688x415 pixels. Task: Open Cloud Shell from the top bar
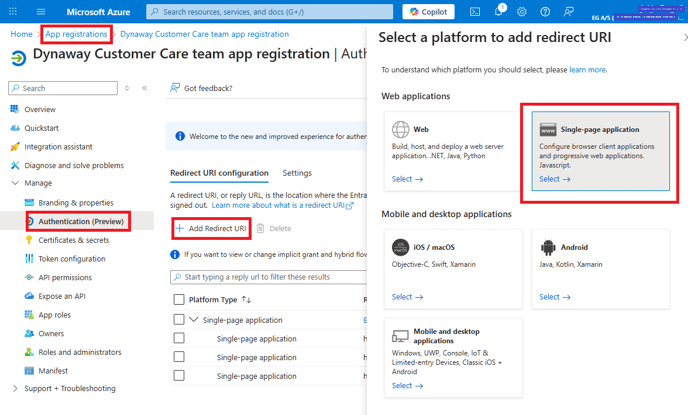[475, 12]
